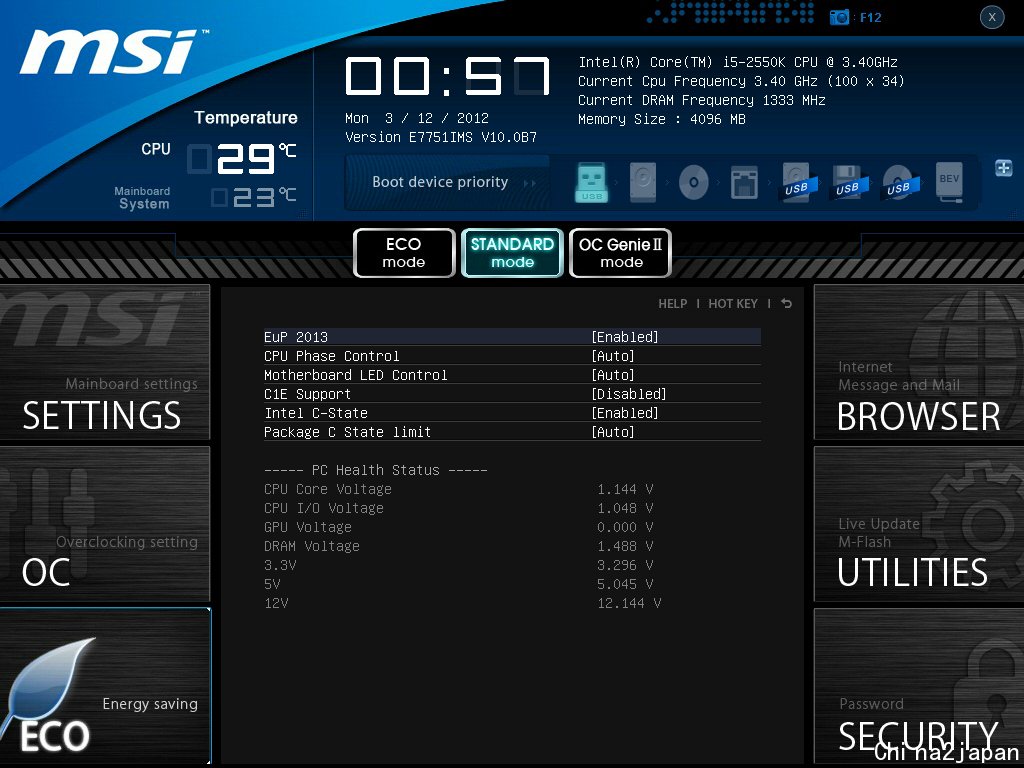Click the 5V rail 5.045 V reading
Viewport: 1024px width, 768px height.
click(625, 584)
